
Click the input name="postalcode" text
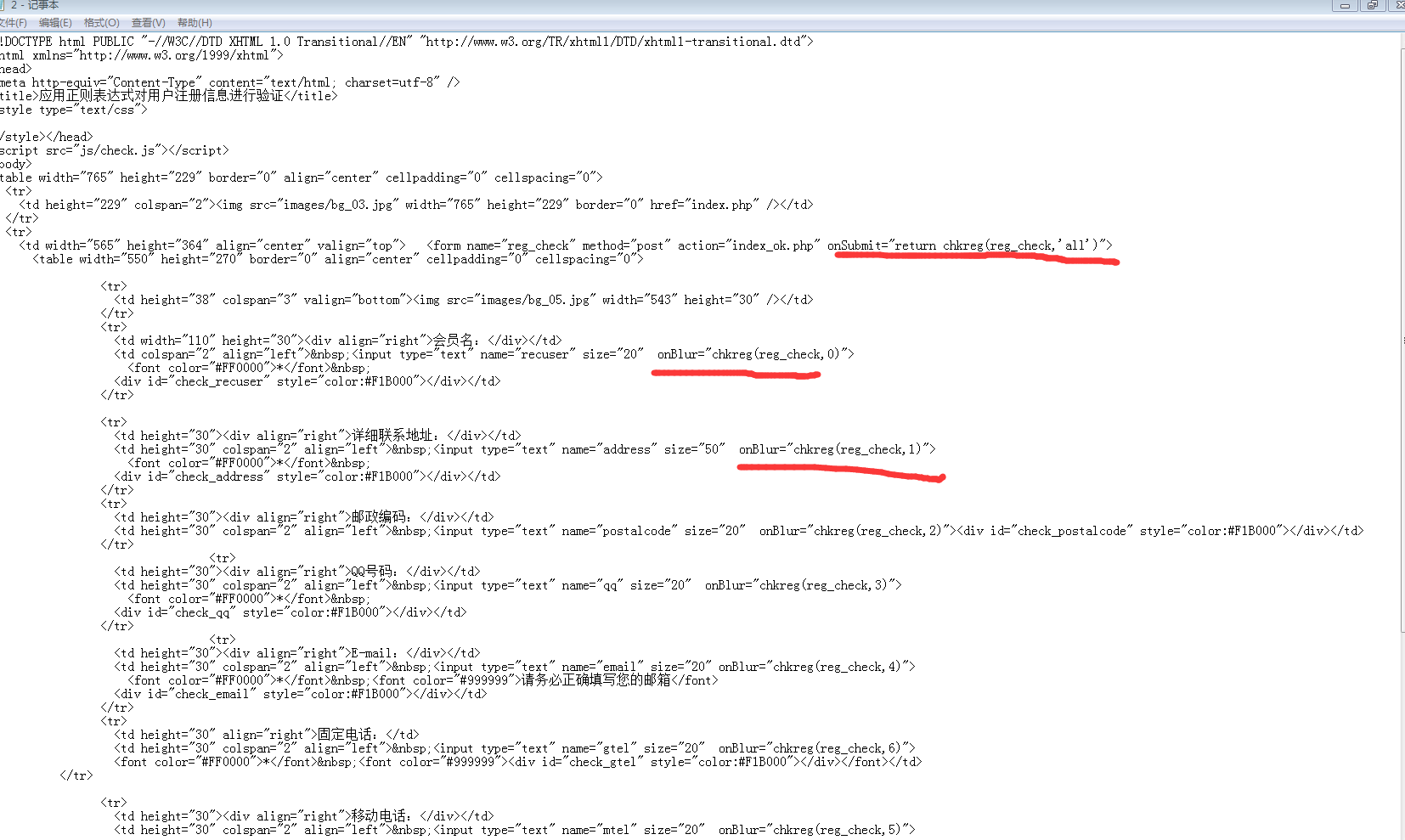click(x=590, y=531)
